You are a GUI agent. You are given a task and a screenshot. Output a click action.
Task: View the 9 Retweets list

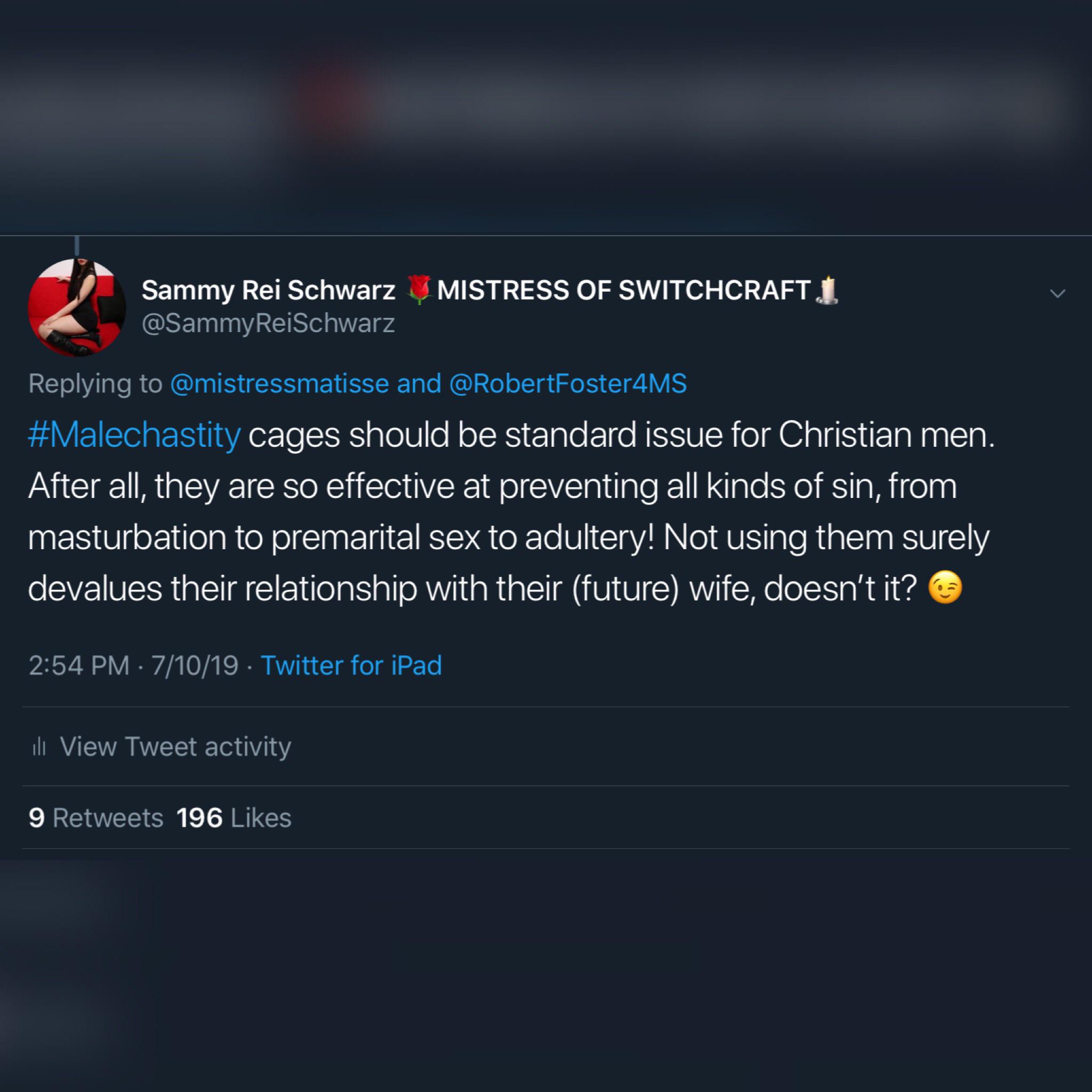(95, 818)
